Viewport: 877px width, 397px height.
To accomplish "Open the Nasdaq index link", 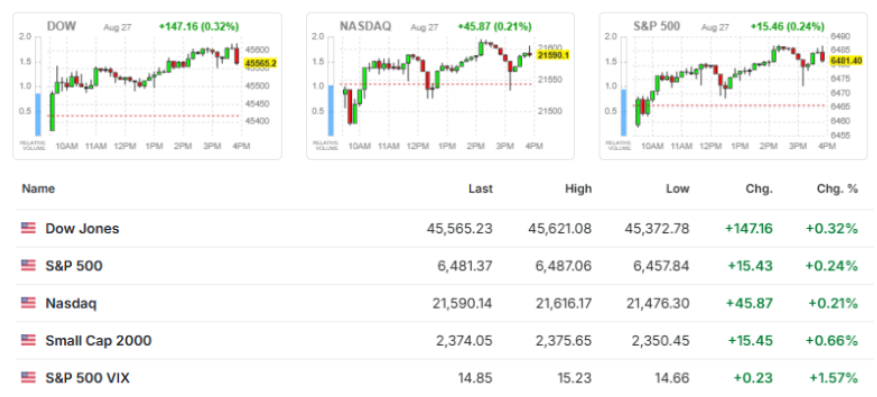I will (71, 304).
